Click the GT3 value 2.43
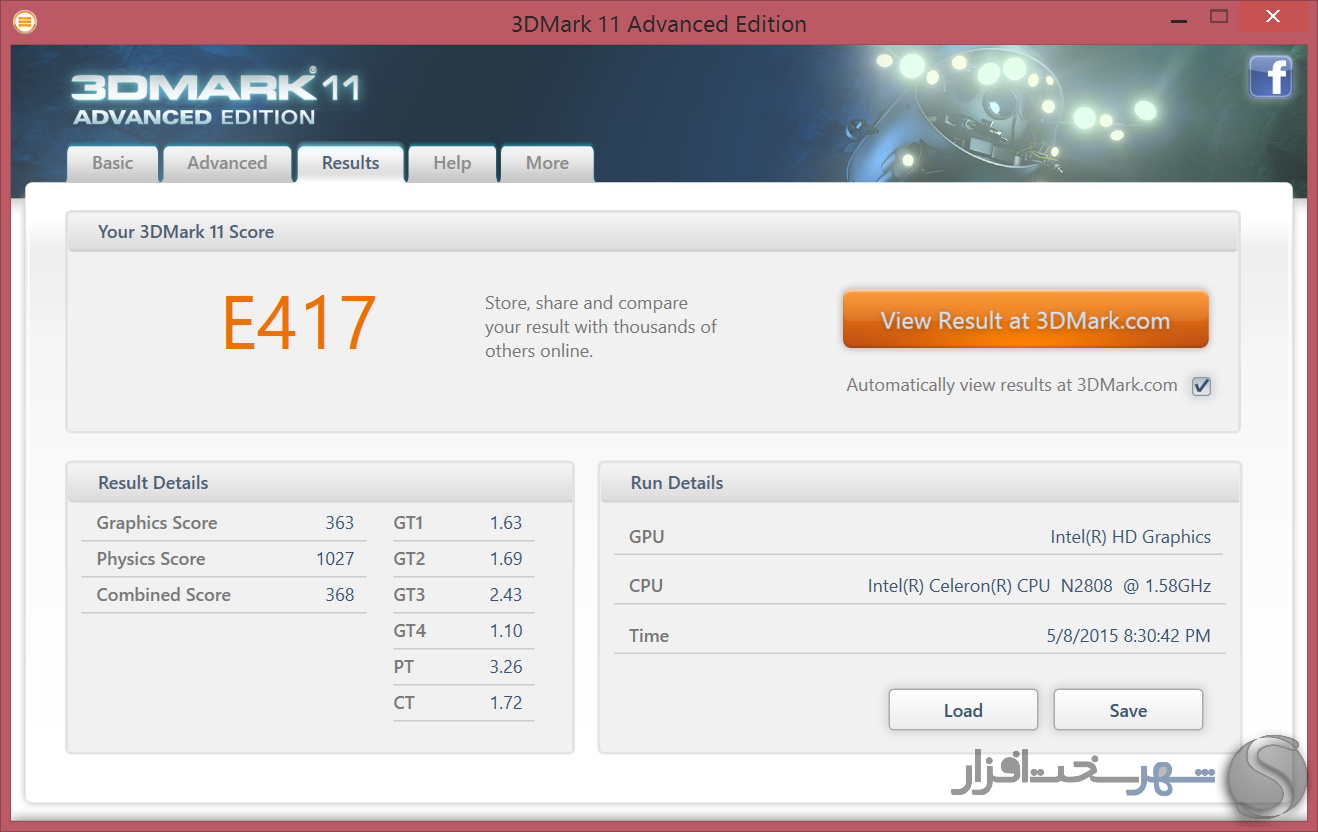 506,595
